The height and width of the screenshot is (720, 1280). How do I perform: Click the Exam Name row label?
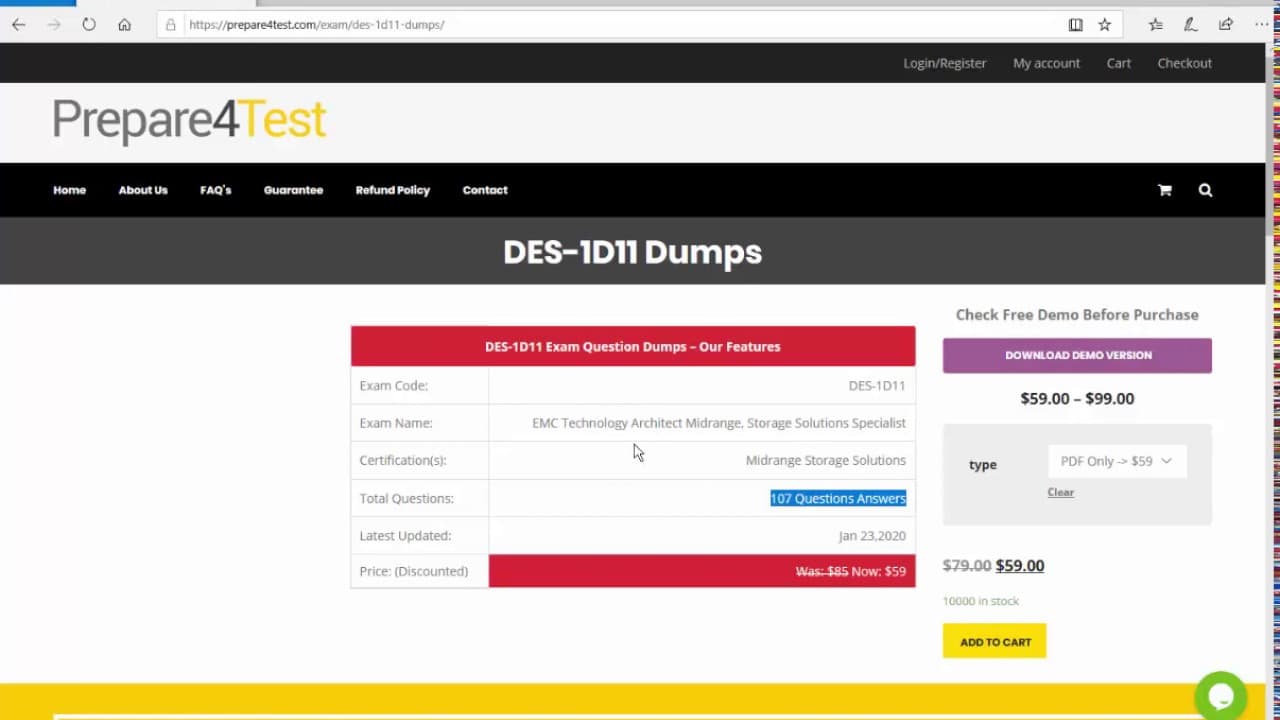tap(396, 423)
